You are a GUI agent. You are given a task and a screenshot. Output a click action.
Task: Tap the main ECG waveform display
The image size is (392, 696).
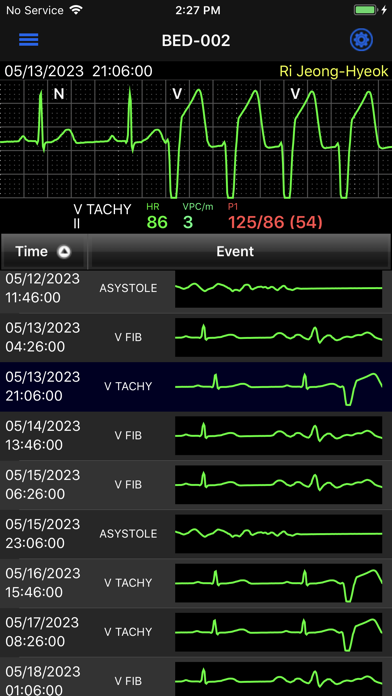pos(196,139)
